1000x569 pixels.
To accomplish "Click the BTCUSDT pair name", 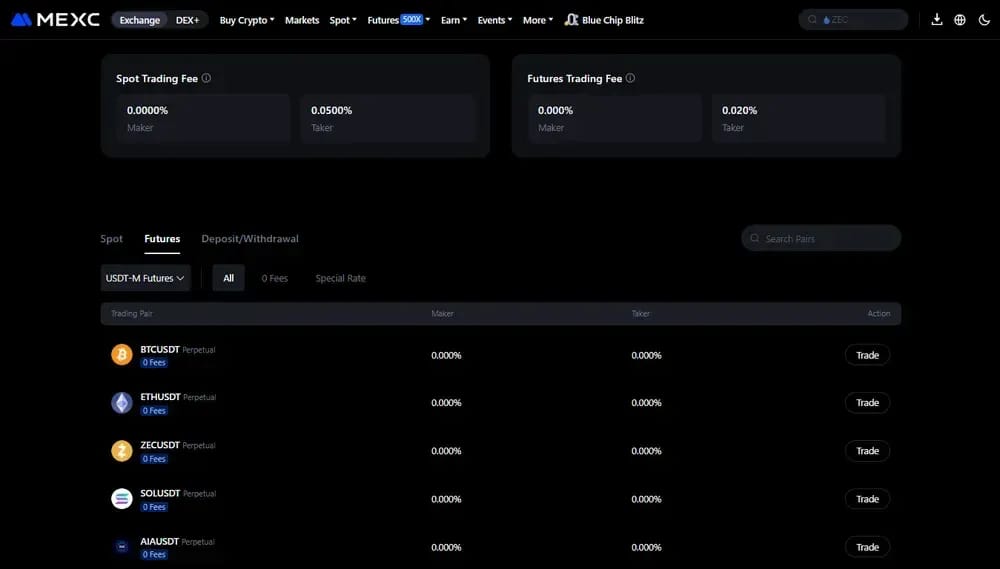I will point(160,350).
